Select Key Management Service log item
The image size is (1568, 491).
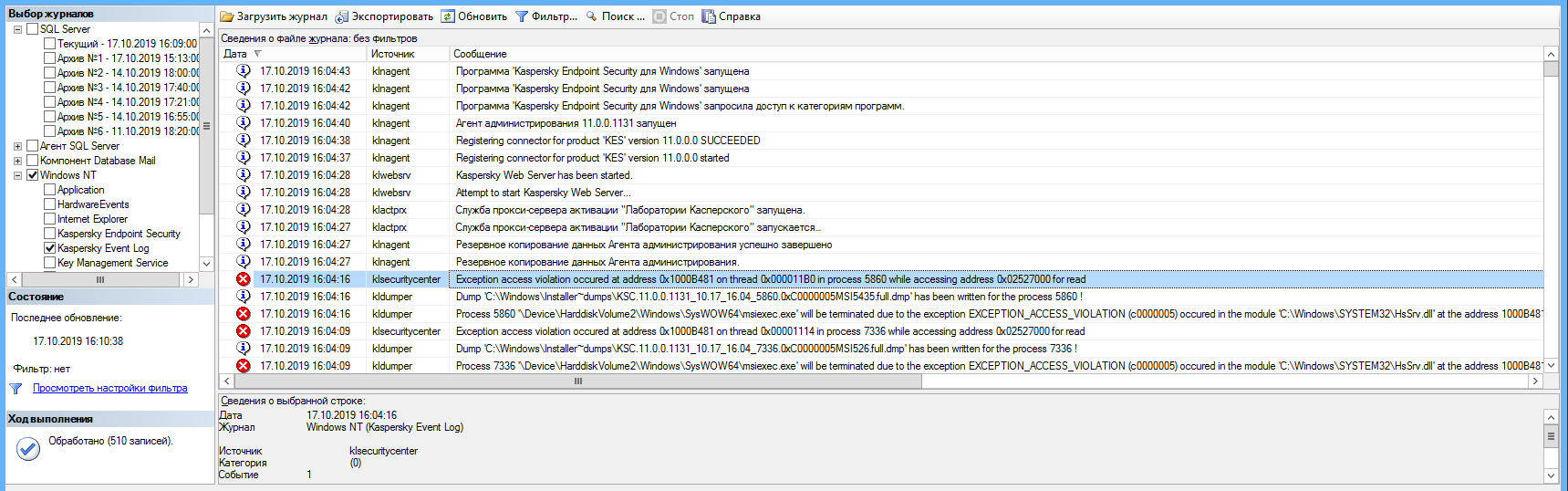113,263
